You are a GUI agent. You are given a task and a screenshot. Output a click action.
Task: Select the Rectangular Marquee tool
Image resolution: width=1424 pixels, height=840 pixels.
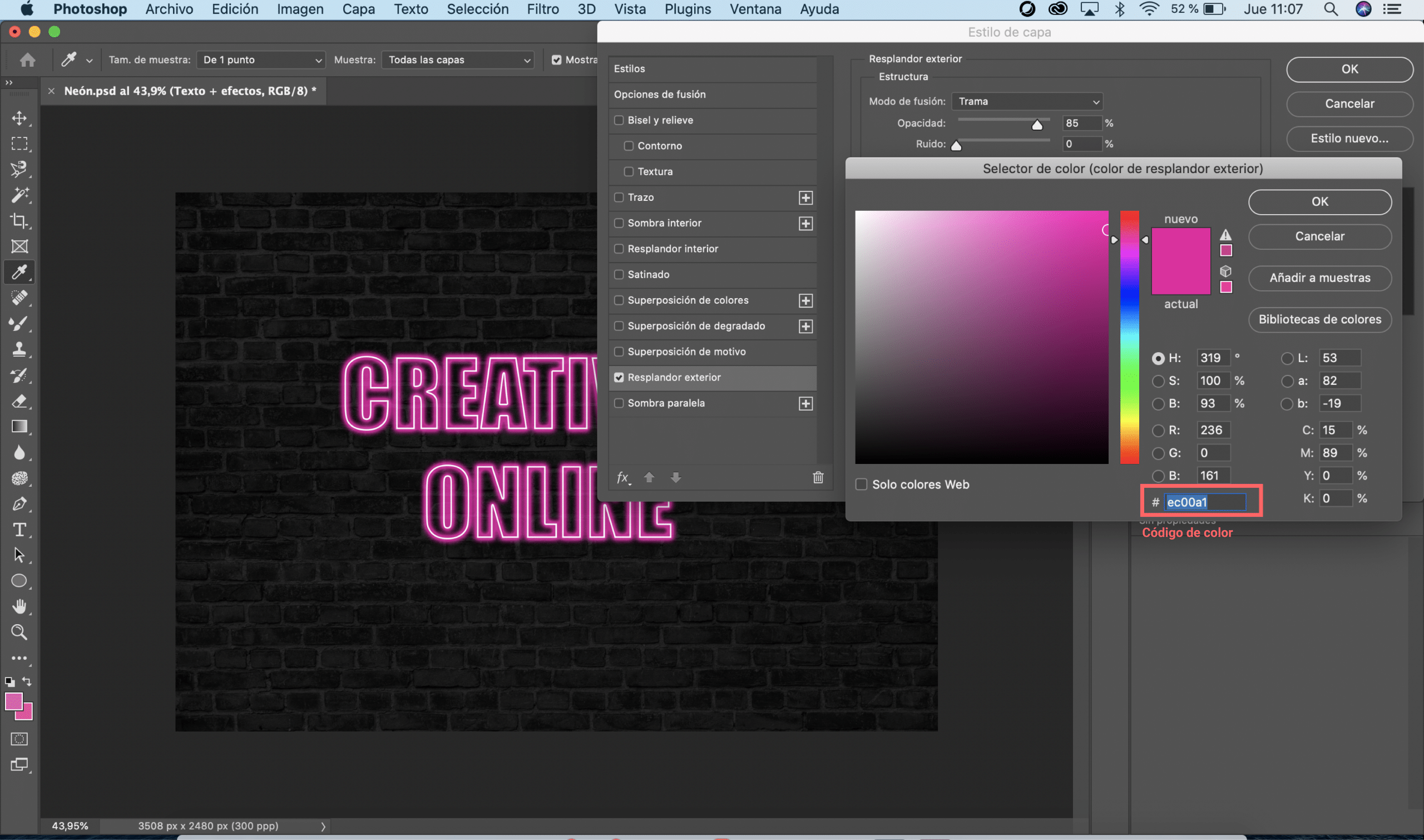[19, 144]
